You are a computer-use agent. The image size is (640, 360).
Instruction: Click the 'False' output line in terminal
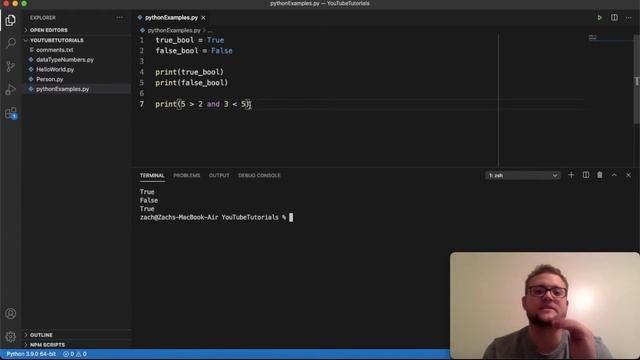click(x=149, y=200)
